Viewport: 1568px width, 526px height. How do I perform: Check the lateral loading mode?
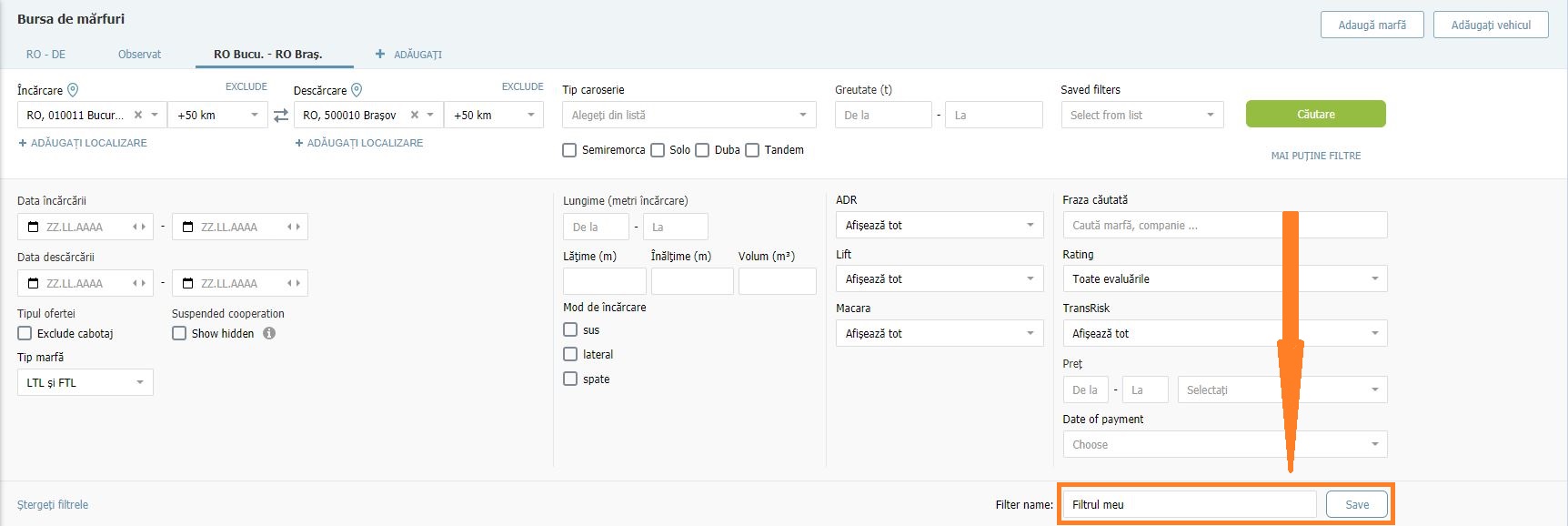(x=570, y=354)
